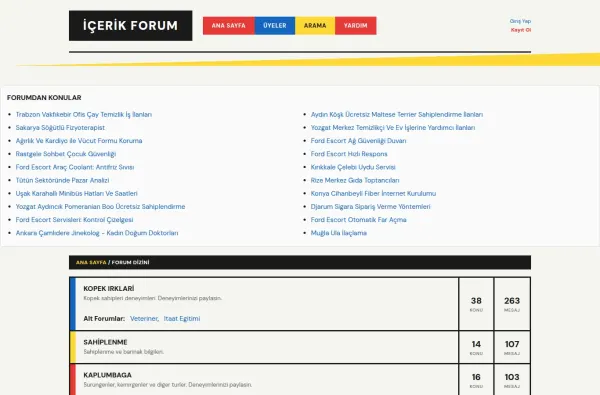Screen dimensions: 600x395
Task: Open Ağırlık Ve Kardiyo ile Vücut Formu topic
Action: [79, 141]
